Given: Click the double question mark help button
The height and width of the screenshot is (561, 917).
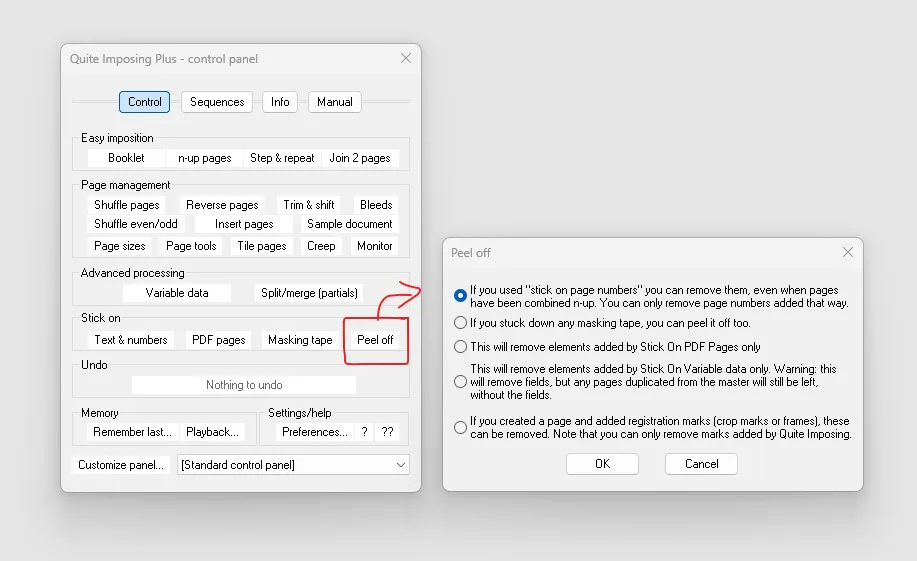Looking at the screenshot, I should [x=387, y=432].
